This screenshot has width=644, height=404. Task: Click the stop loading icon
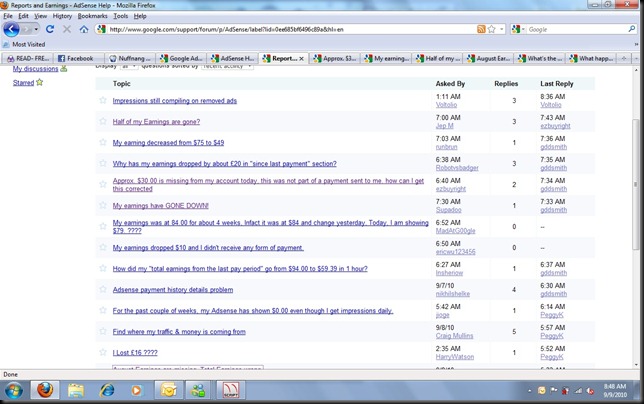click(66, 29)
